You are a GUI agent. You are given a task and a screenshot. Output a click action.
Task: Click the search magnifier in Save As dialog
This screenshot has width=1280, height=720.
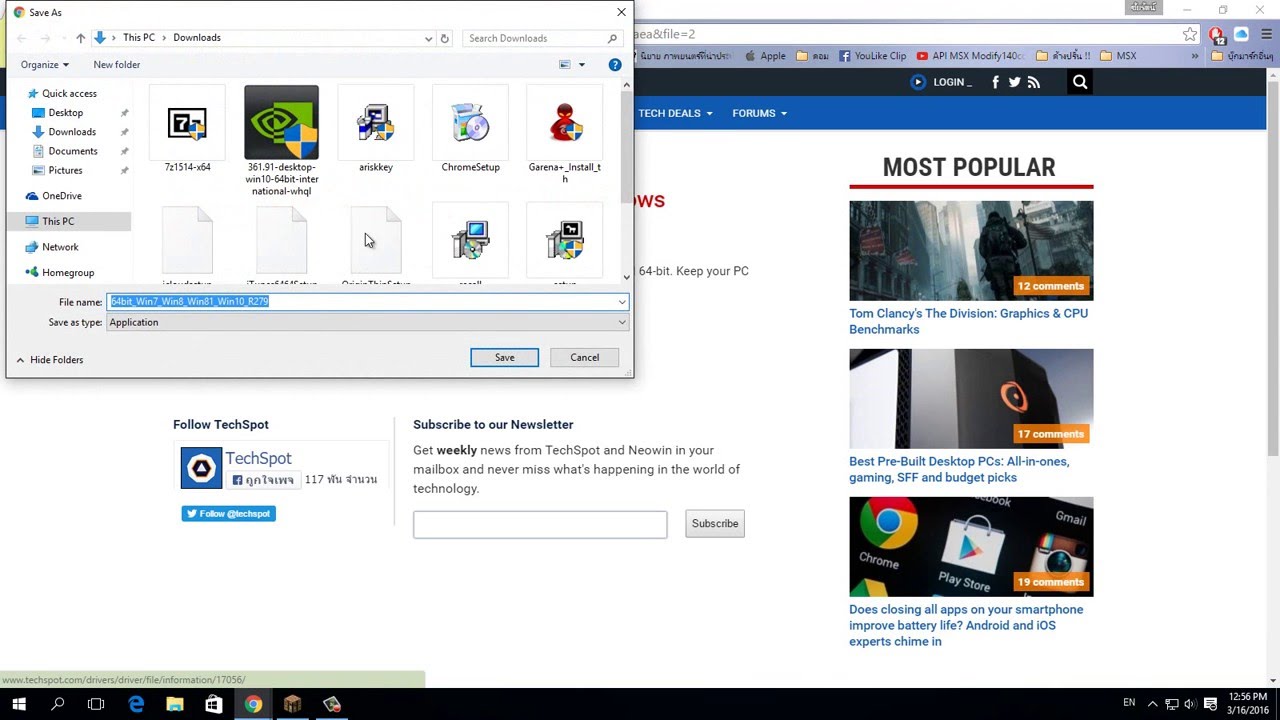[x=612, y=38]
